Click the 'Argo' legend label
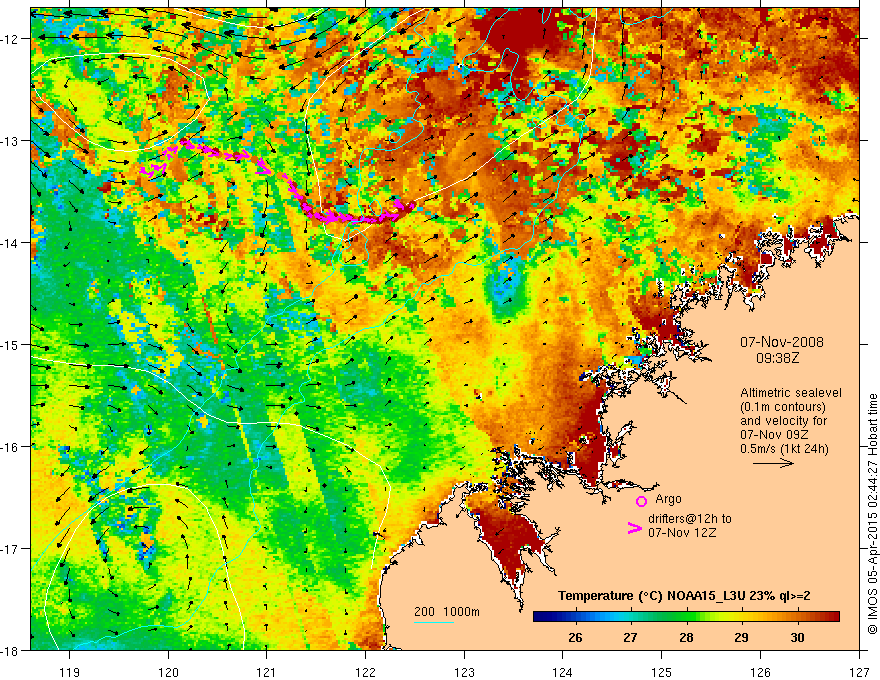Image resolution: width=880 pixels, height=680 pixels. tap(668, 499)
